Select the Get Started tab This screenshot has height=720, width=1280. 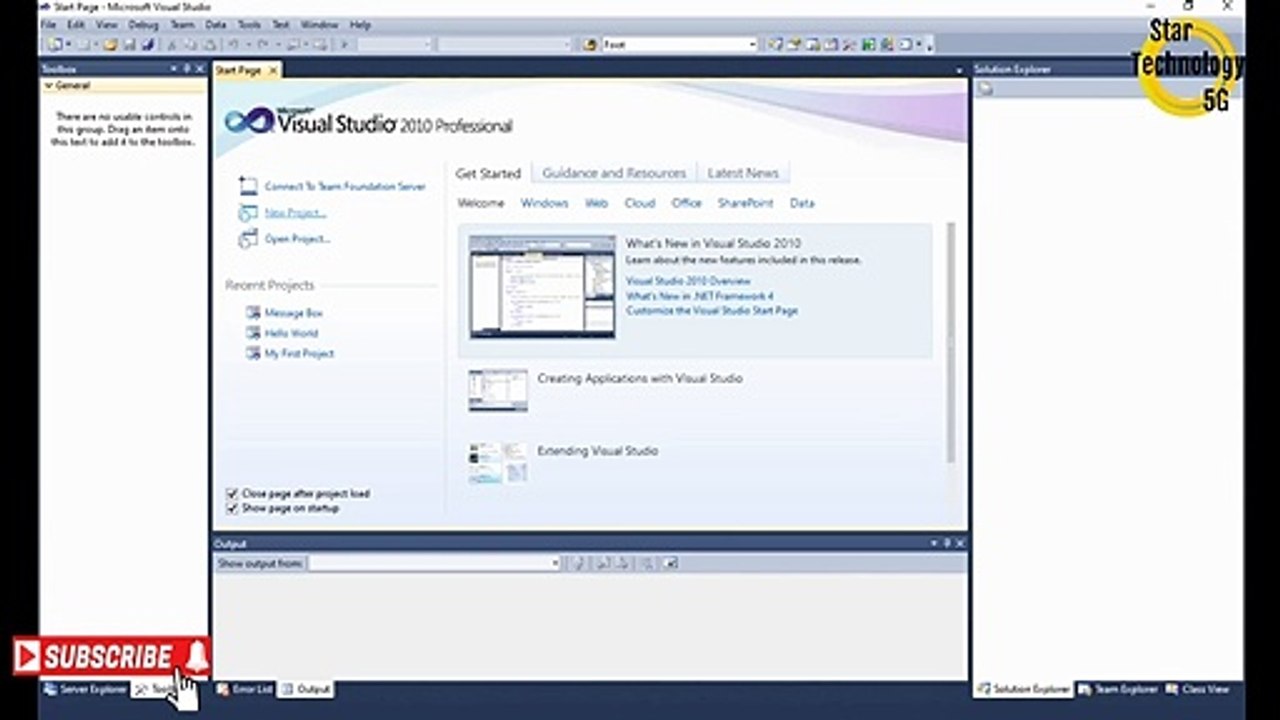click(x=488, y=173)
